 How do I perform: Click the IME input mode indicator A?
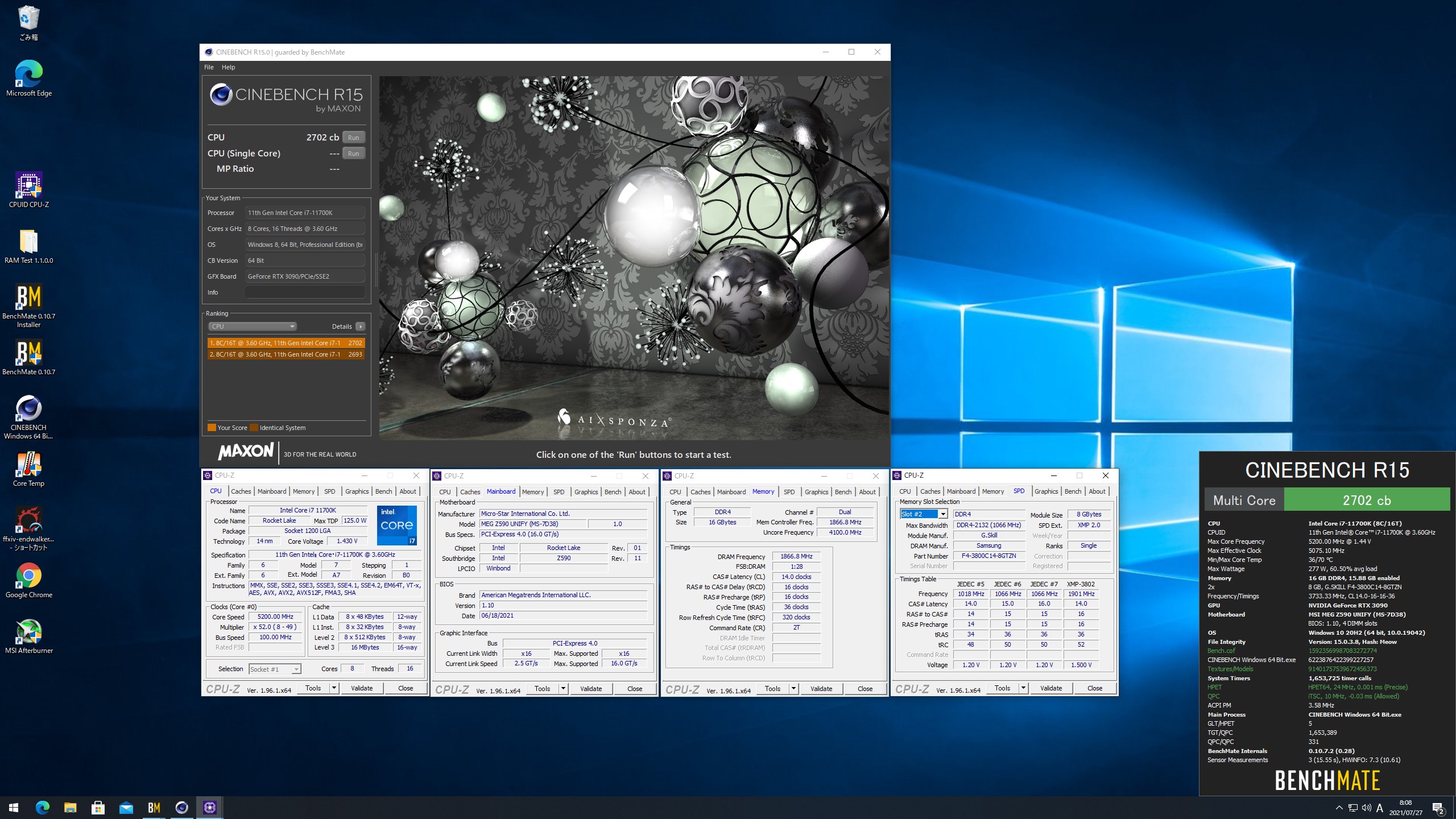point(1380,808)
